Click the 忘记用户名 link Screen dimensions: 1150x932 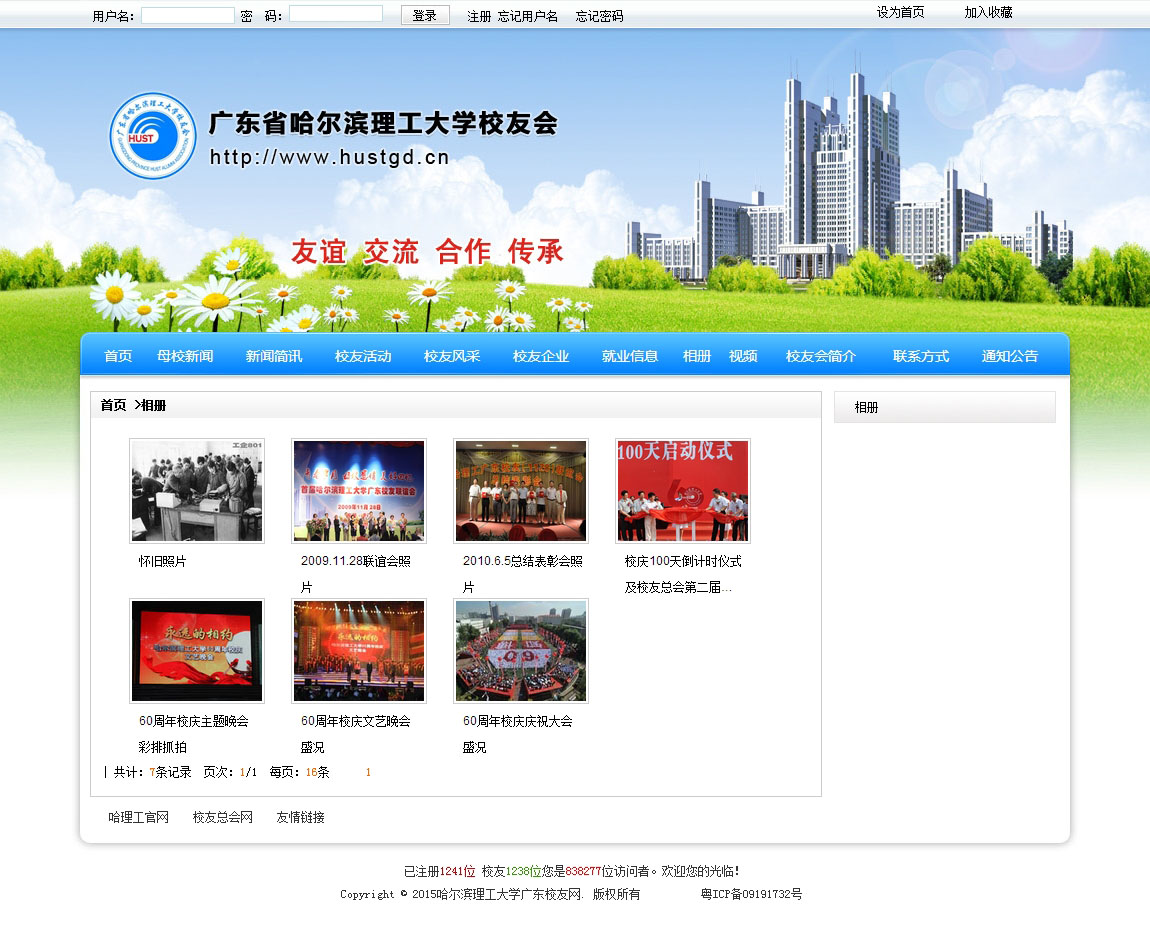click(x=528, y=16)
